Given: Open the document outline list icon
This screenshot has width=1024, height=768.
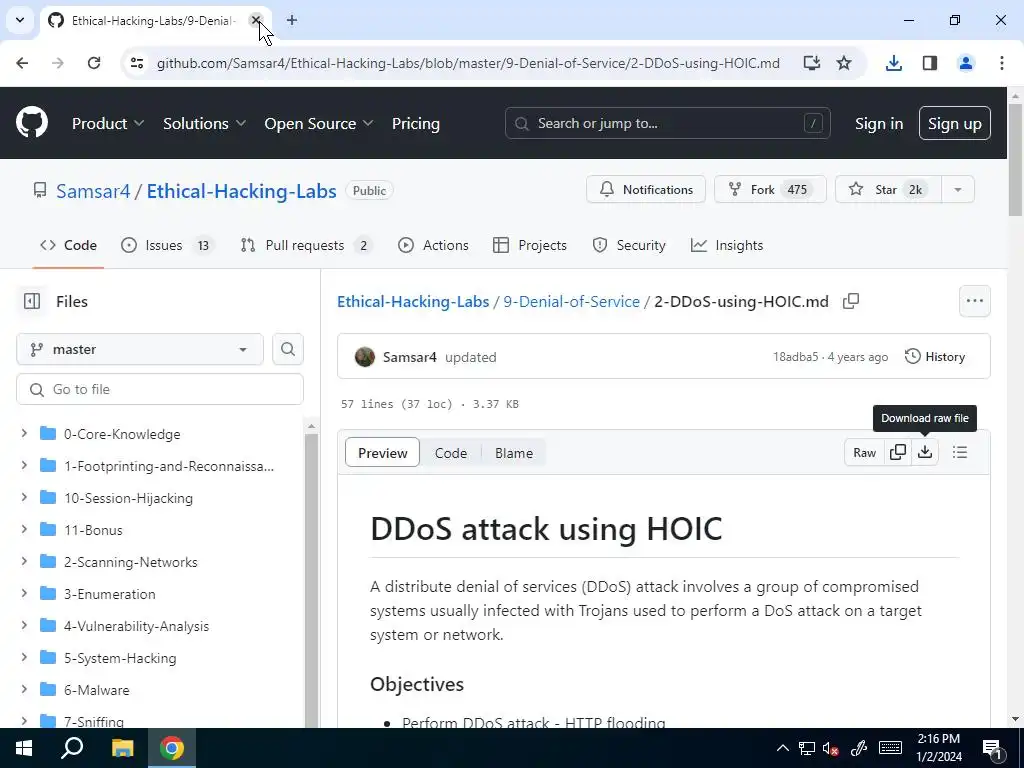Looking at the screenshot, I should (959, 453).
